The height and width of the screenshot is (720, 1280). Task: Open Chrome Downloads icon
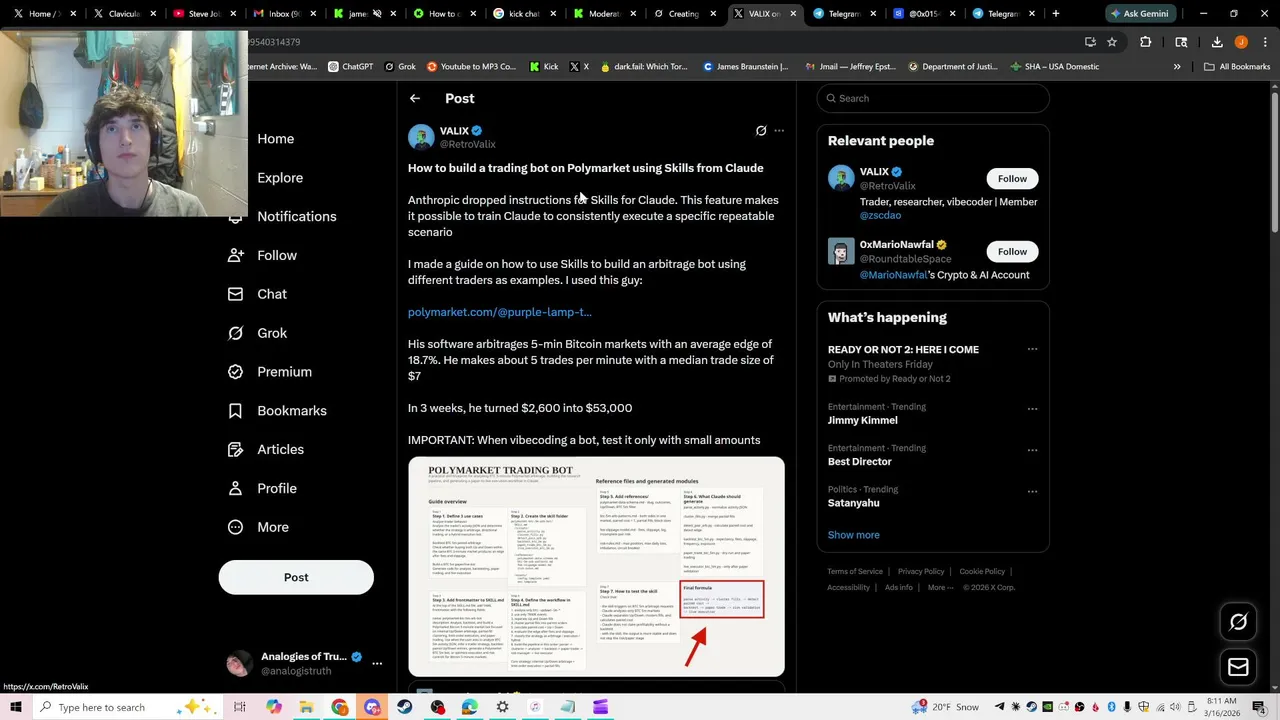[x=1217, y=42]
